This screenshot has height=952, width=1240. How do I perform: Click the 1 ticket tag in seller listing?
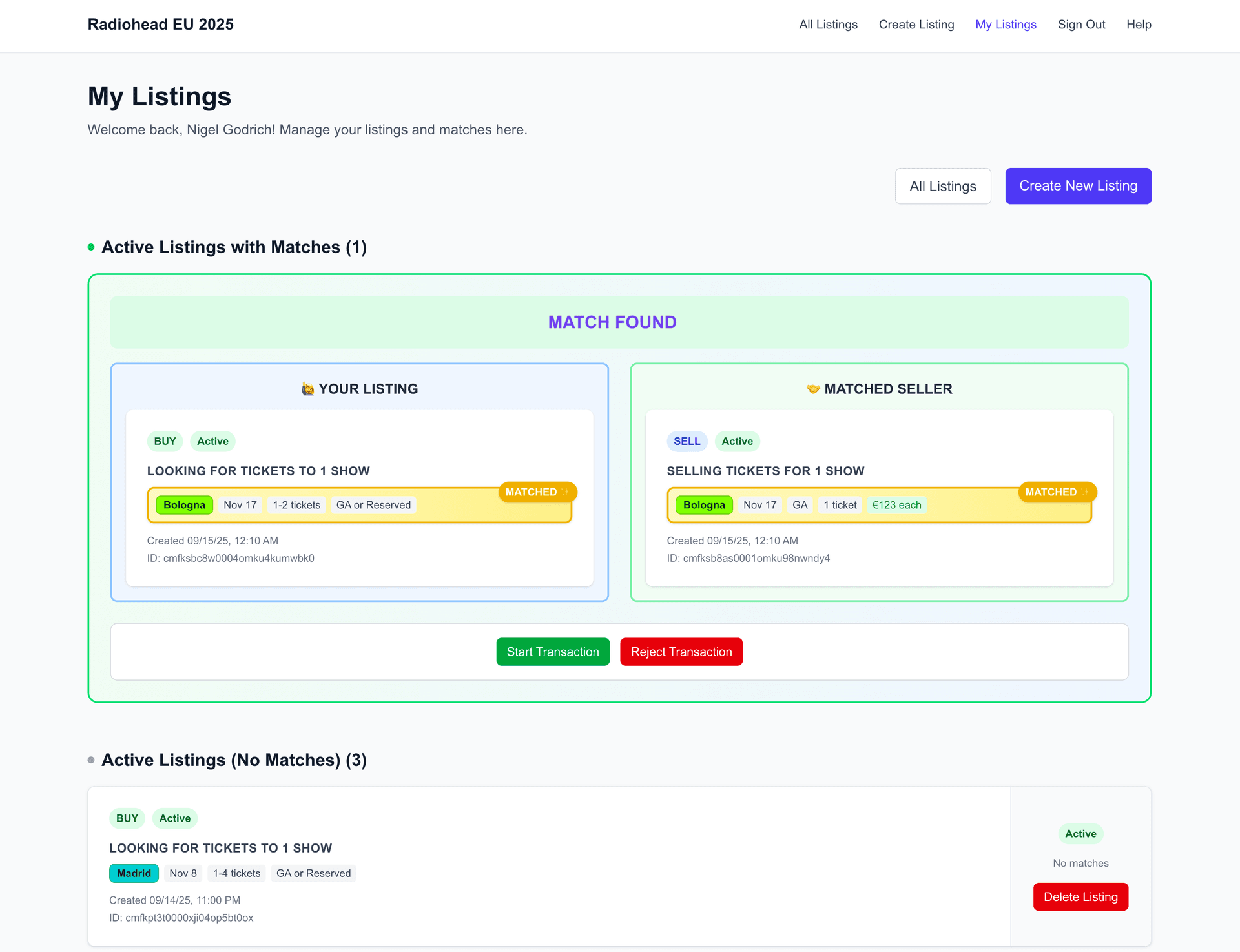click(840, 505)
